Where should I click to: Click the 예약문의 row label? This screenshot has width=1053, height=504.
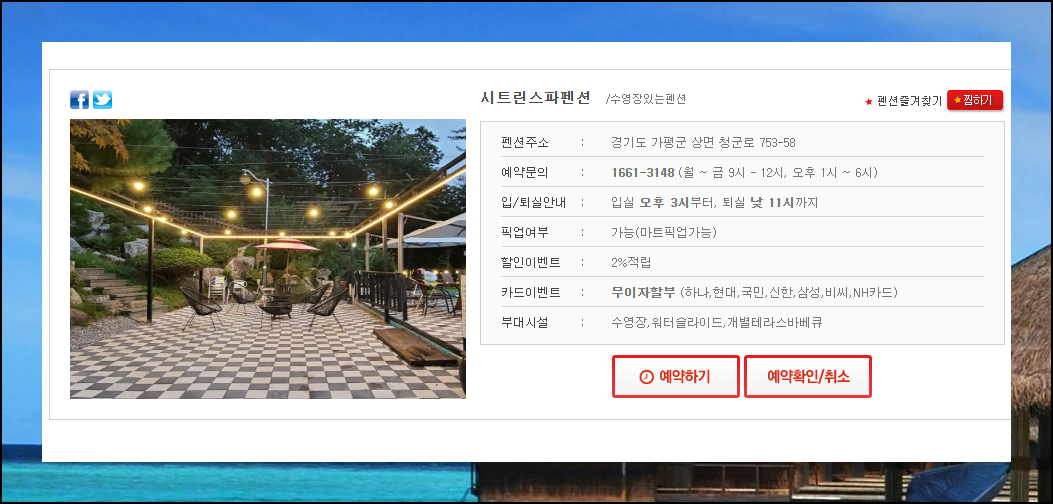point(524,173)
